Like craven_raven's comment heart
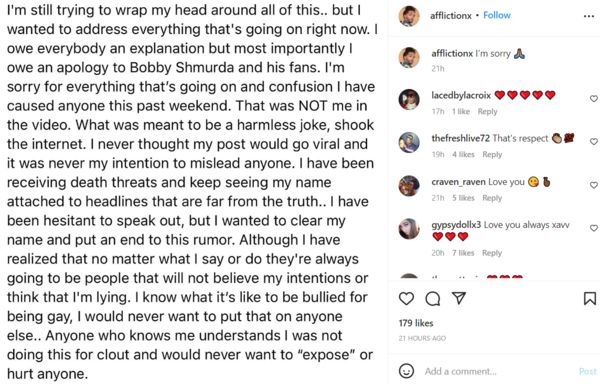 coord(593,185)
